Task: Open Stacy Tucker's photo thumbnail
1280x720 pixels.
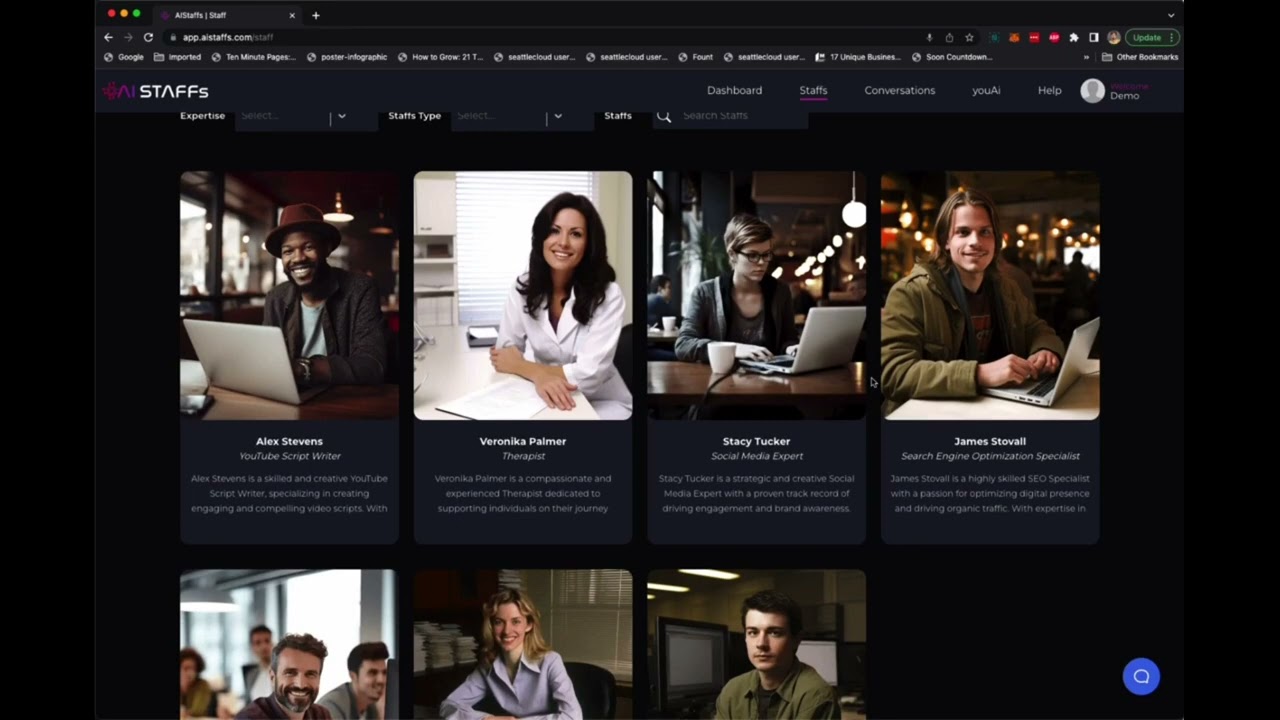Action: point(756,295)
